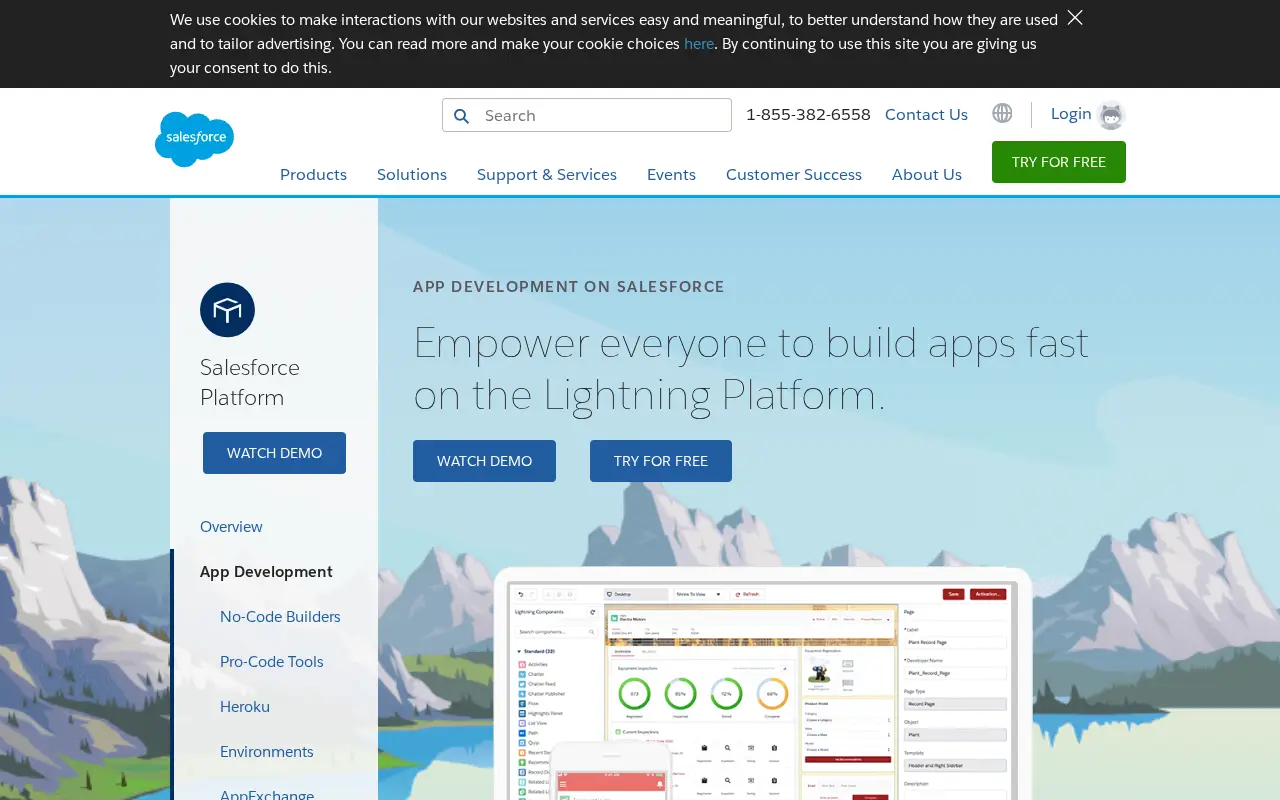Dismiss the cookie banner with X
Screen dimensions: 1280x800
click(x=1075, y=18)
